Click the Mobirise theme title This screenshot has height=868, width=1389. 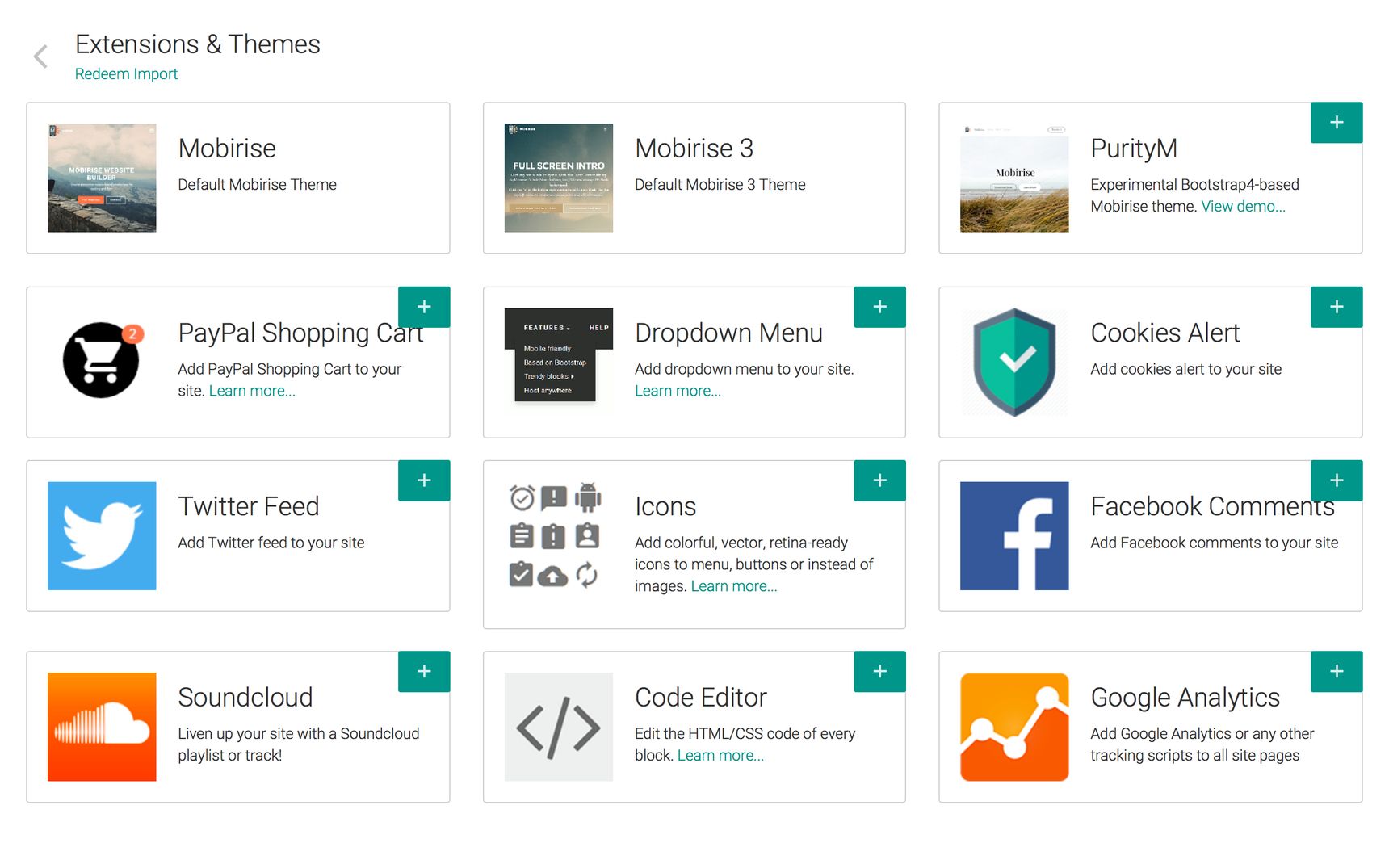click(x=227, y=149)
